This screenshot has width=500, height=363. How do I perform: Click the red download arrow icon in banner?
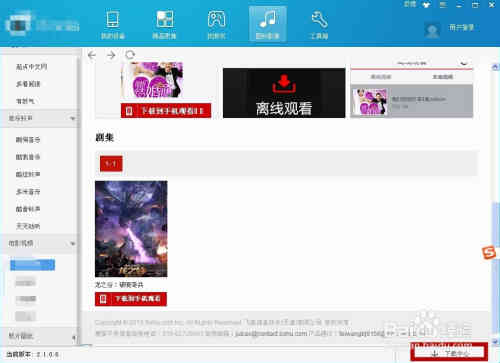tap(284, 84)
